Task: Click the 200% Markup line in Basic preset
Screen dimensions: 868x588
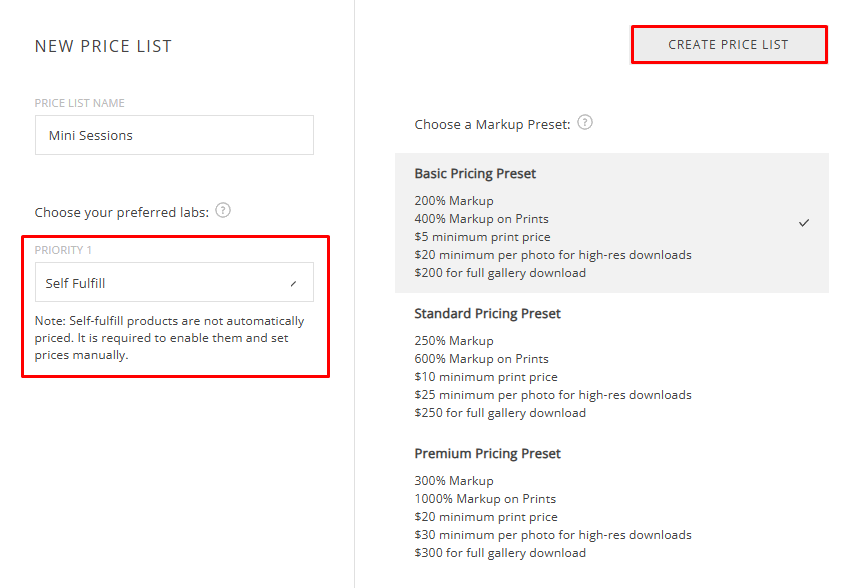Action: pyautogui.click(x=454, y=201)
